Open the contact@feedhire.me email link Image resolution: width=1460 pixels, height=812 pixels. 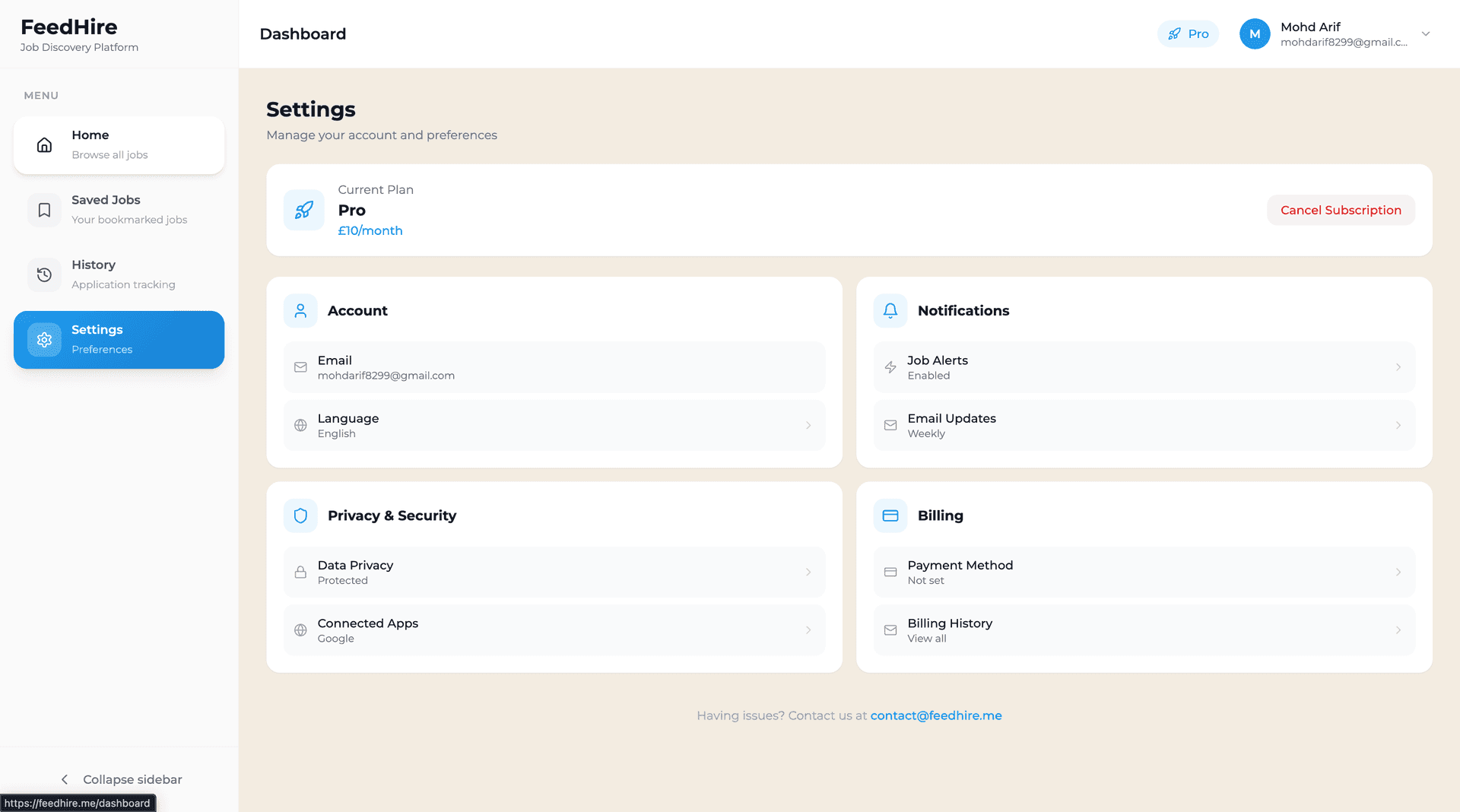(x=936, y=715)
